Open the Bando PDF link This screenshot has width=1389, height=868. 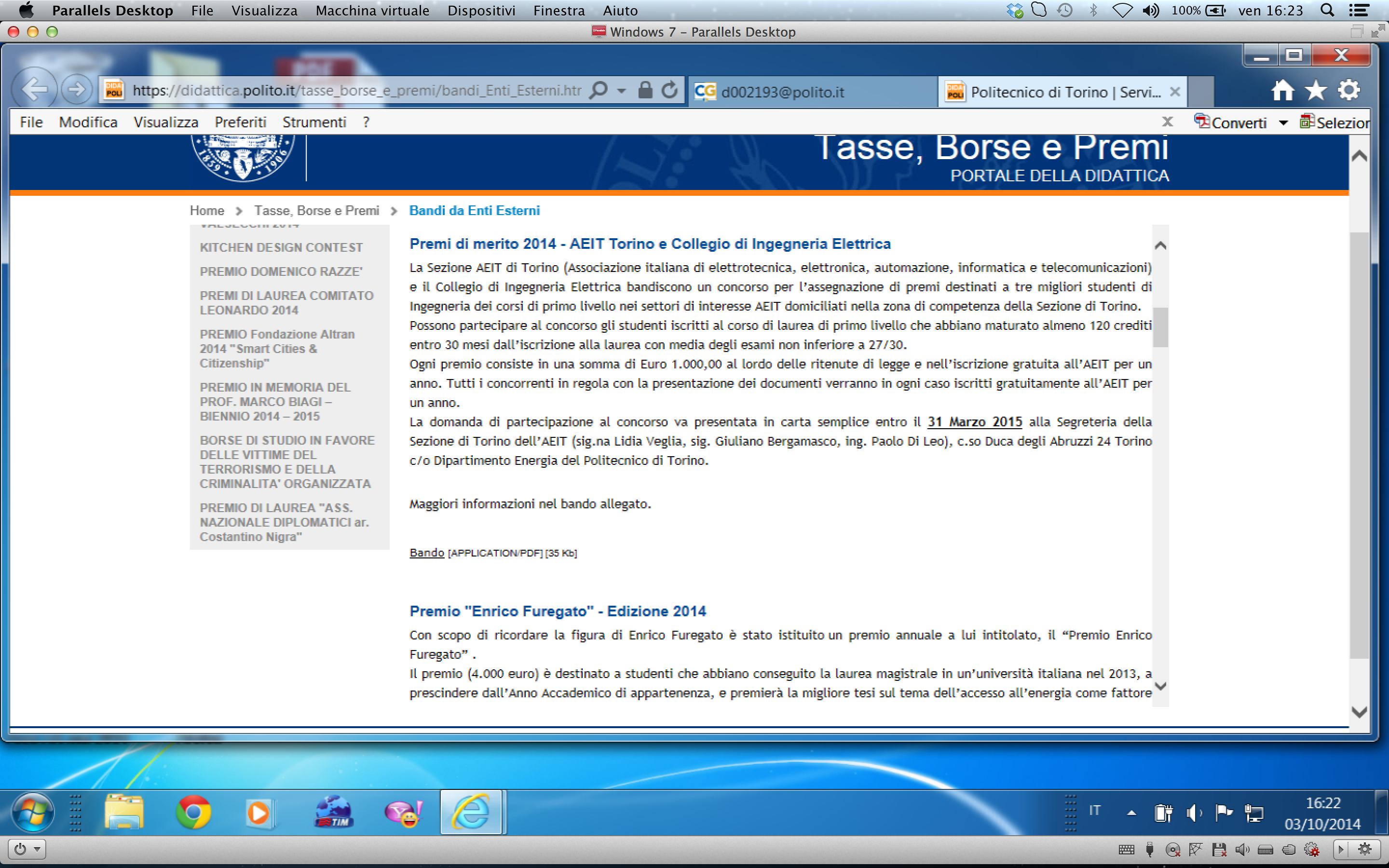426,552
